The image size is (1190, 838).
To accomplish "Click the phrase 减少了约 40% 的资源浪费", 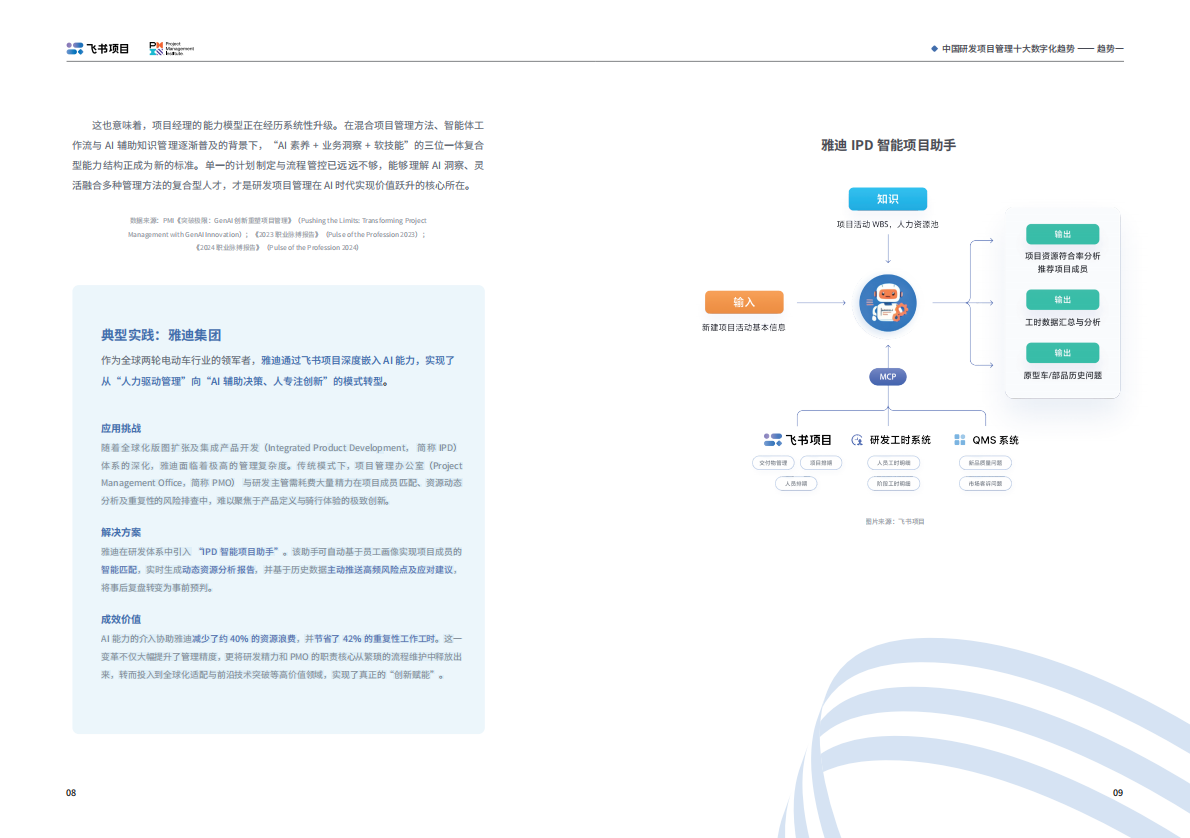I will (x=246, y=639).
